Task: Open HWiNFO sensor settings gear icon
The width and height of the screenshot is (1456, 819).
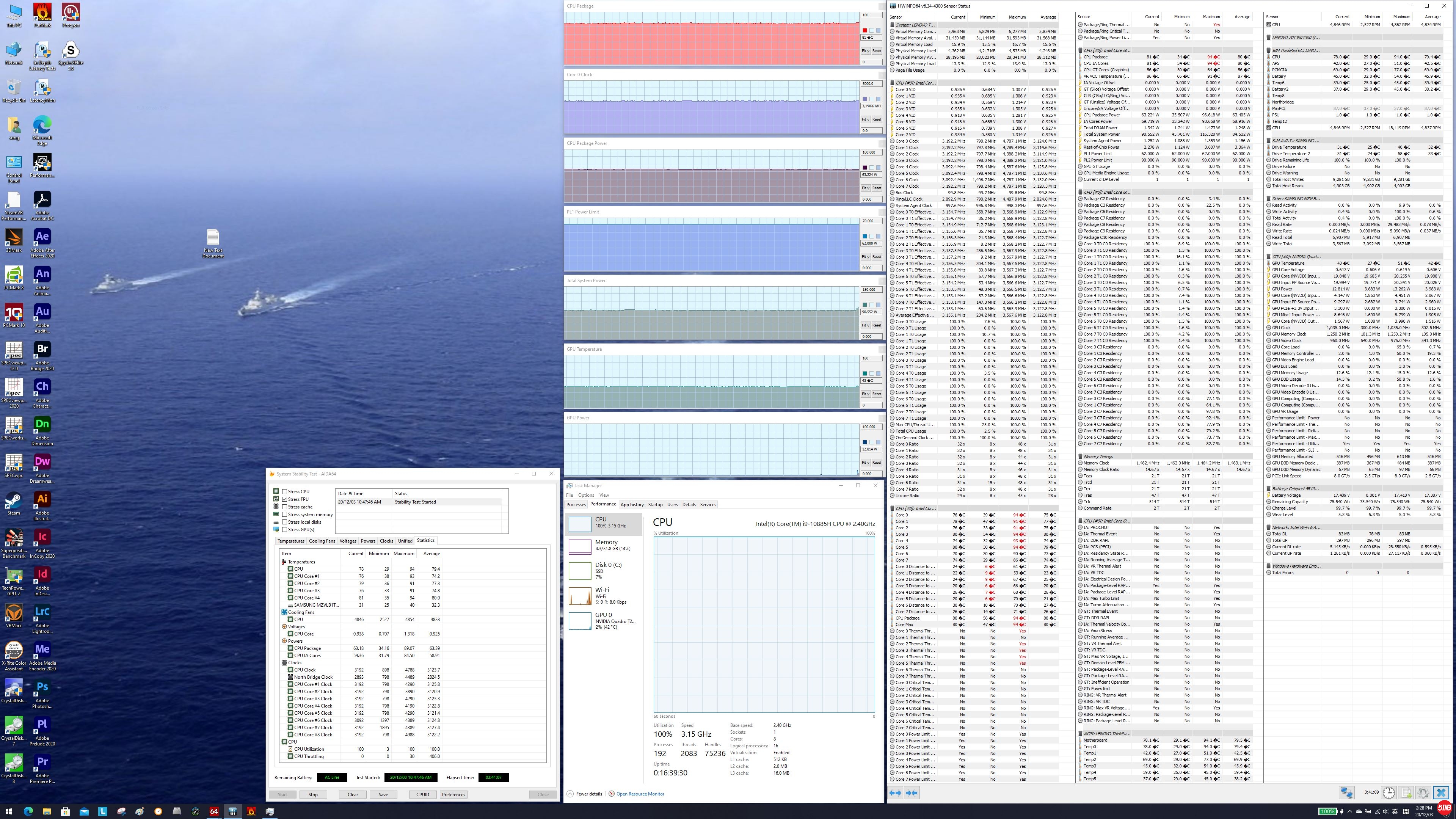Action: (x=1423, y=792)
